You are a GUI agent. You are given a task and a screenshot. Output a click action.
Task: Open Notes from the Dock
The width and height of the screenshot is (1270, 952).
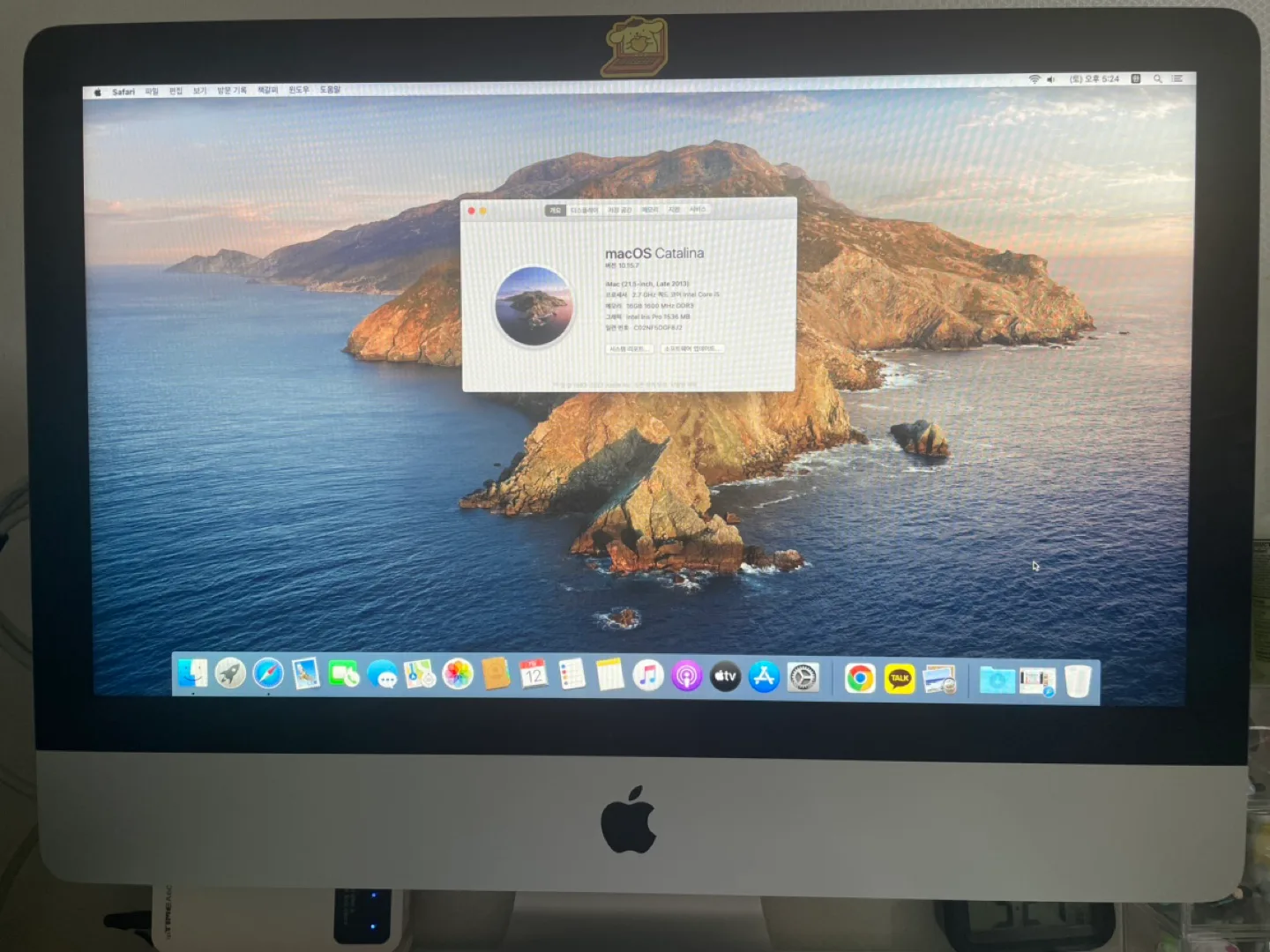609,676
